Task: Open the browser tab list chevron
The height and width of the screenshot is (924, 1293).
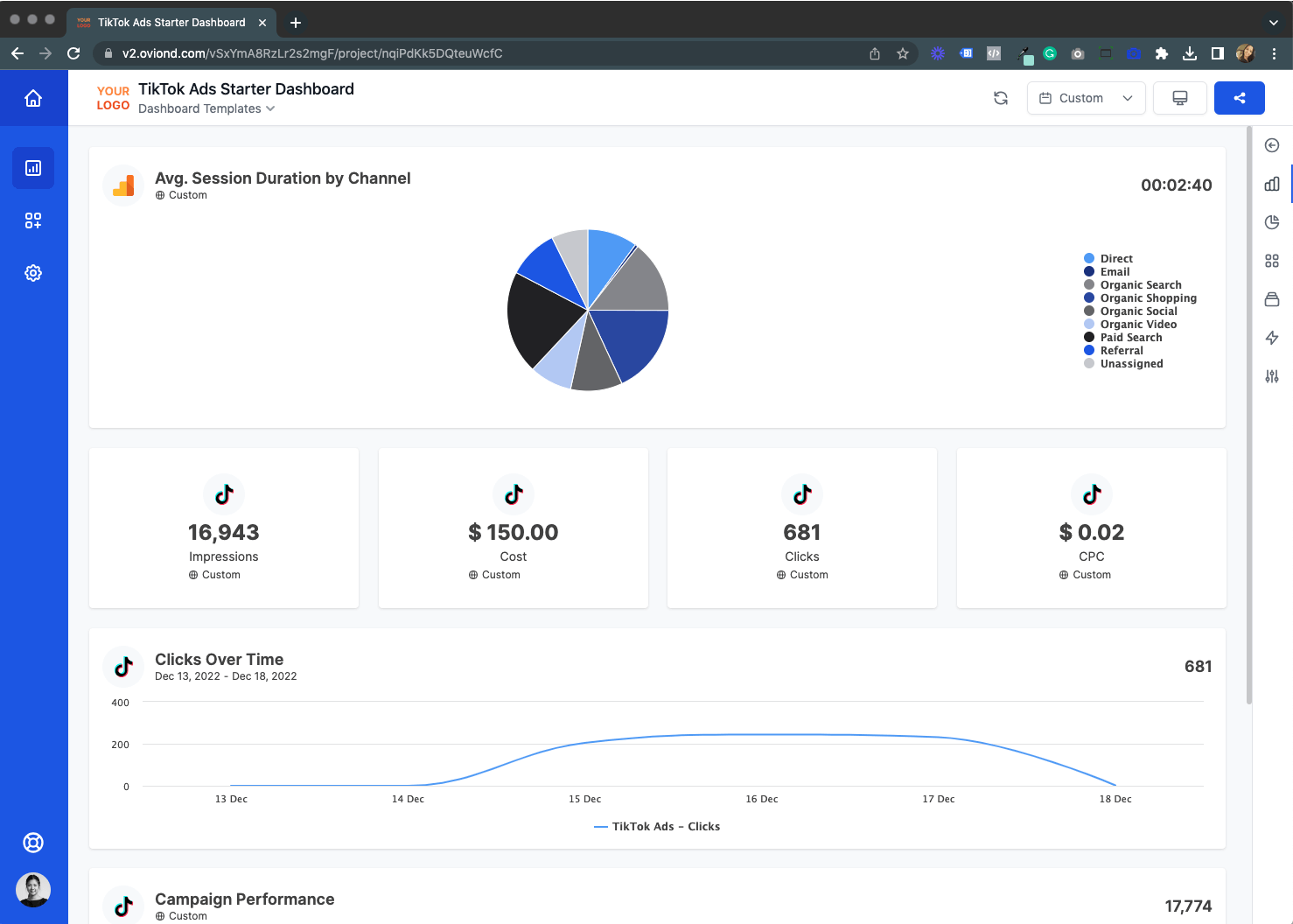Action: point(1272,22)
